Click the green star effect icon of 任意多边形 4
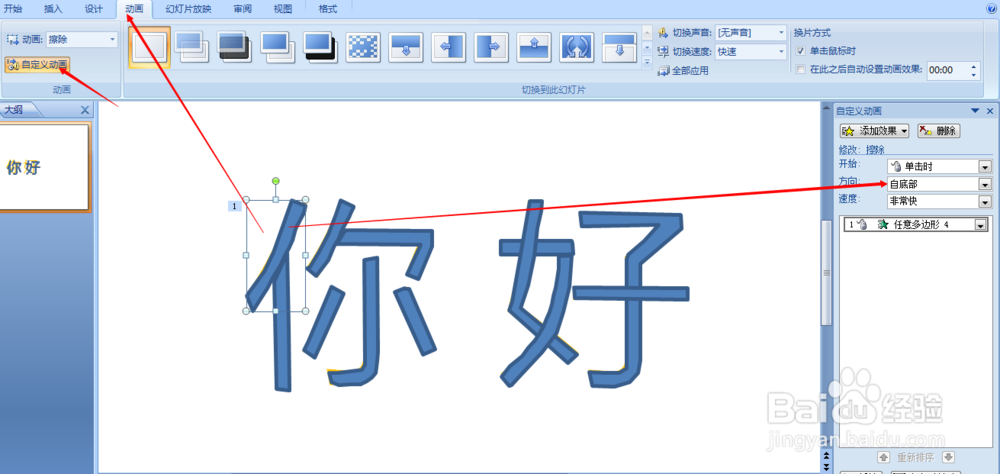Screen dimensions: 1000x474 pos(883,224)
